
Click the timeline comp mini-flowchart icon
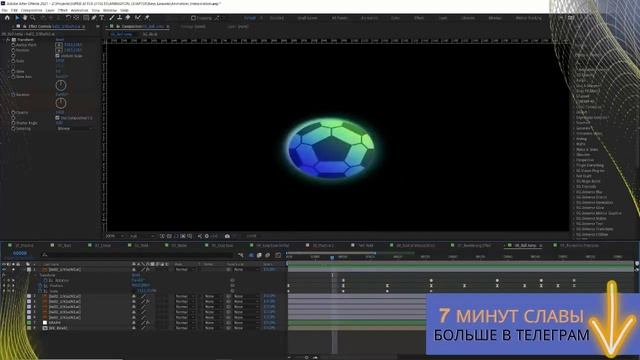(x=240, y=255)
